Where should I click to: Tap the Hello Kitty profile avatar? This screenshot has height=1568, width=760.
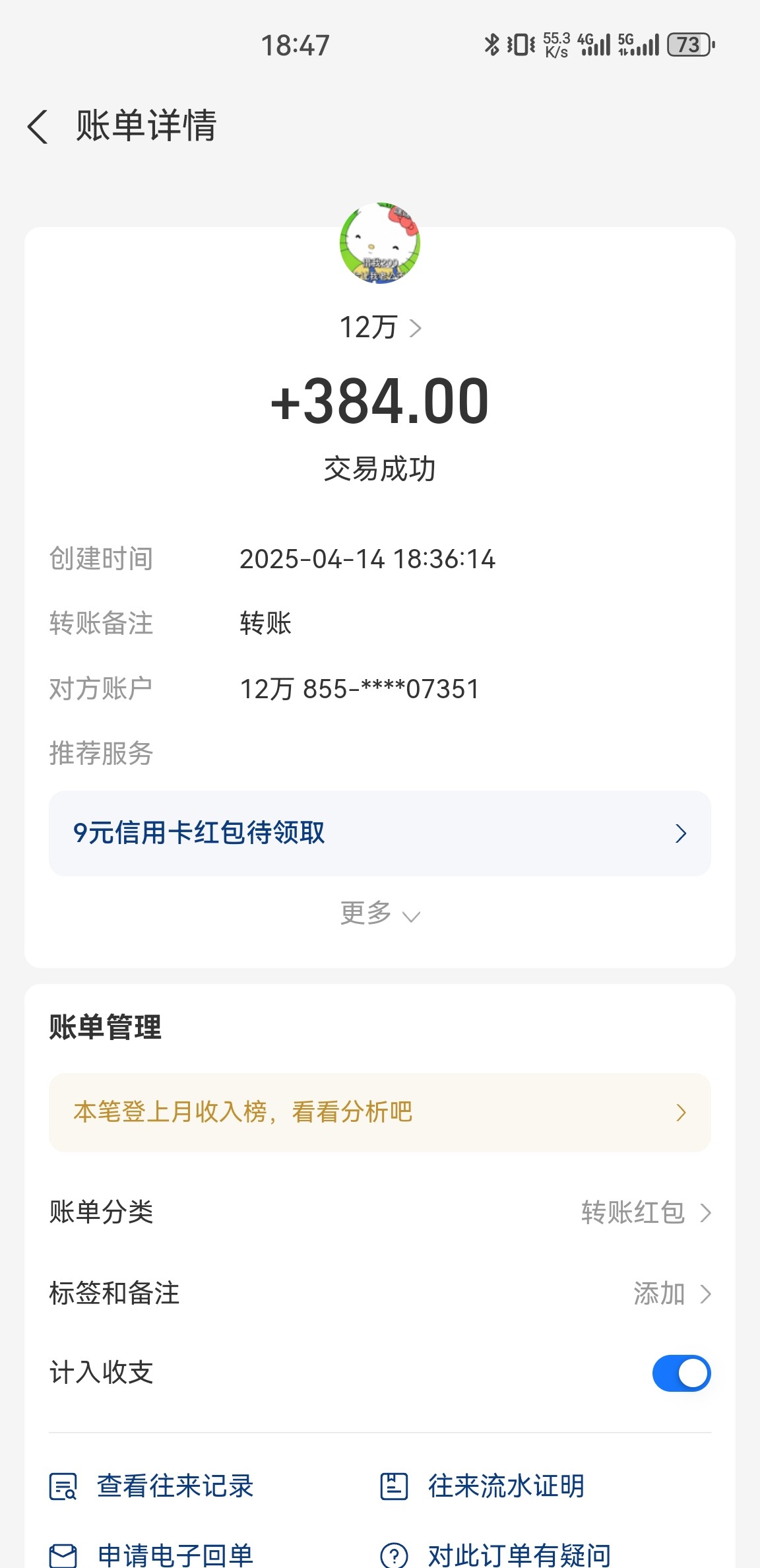point(380,243)
